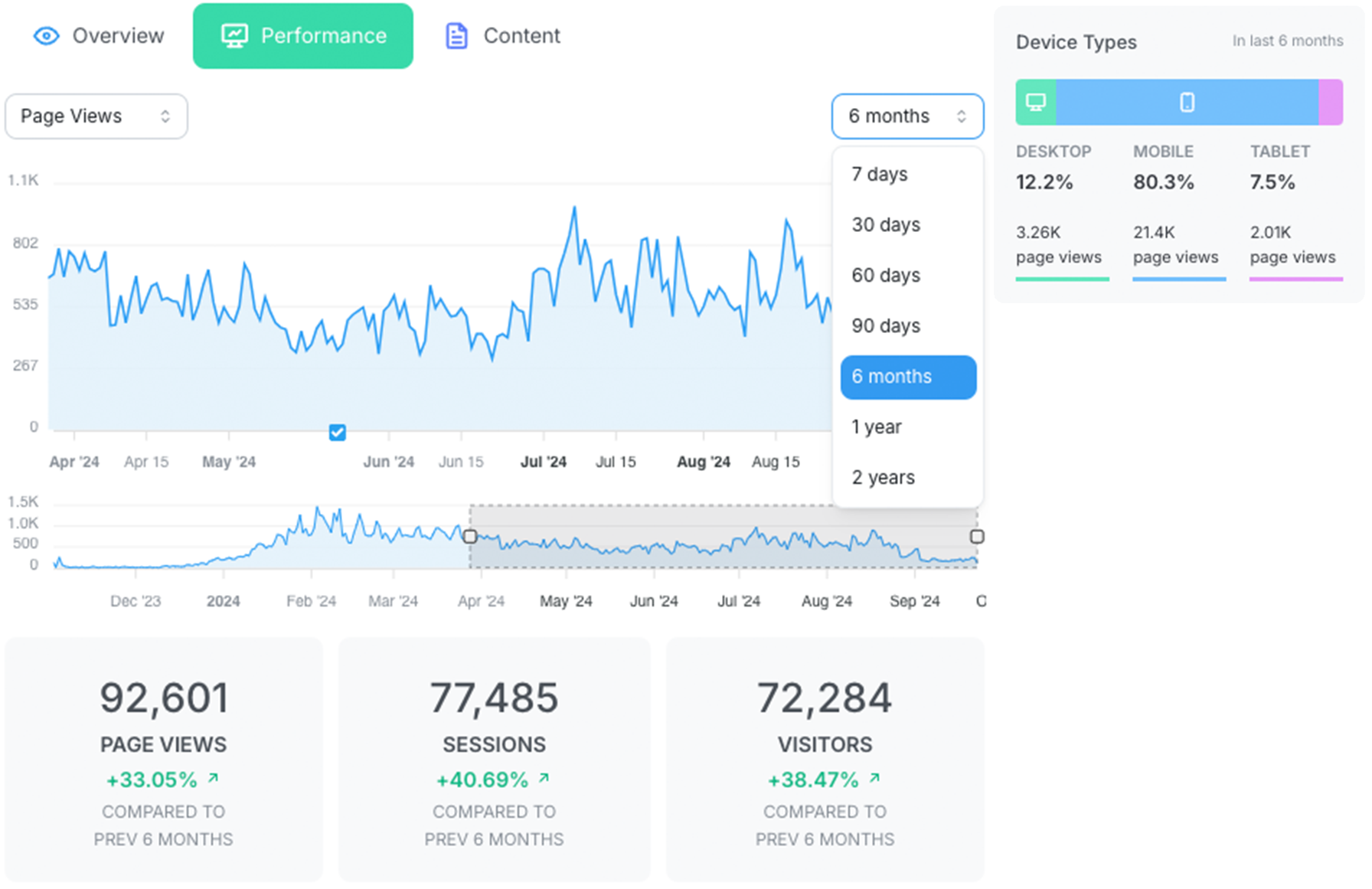Choose 30 days from the range list
The width and height of the screenshot is (1372, 889).
908,225
